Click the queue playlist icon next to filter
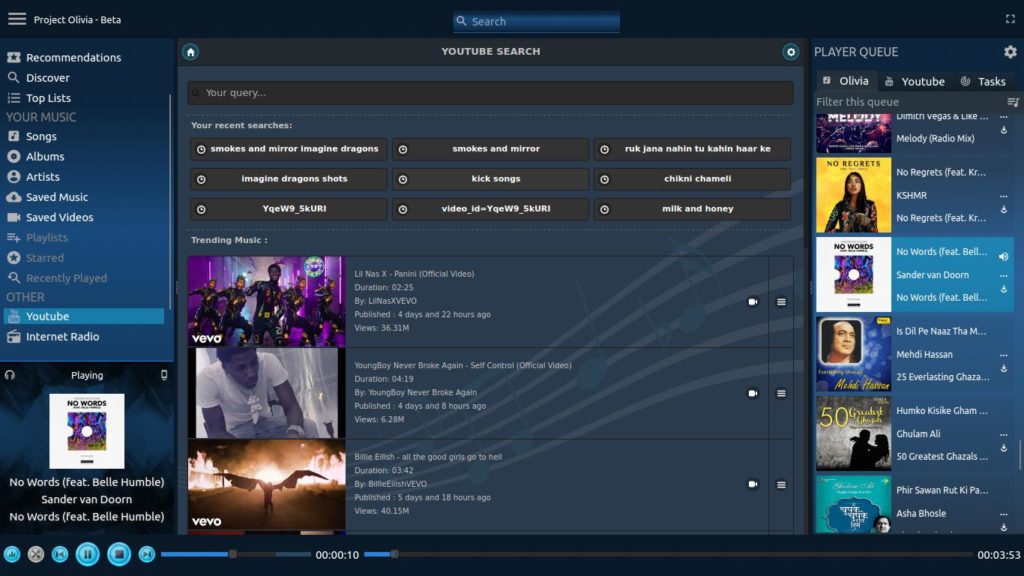The height and width of the screenshot is (576, 1024). pyautogui.click(x=1013, y=102)
